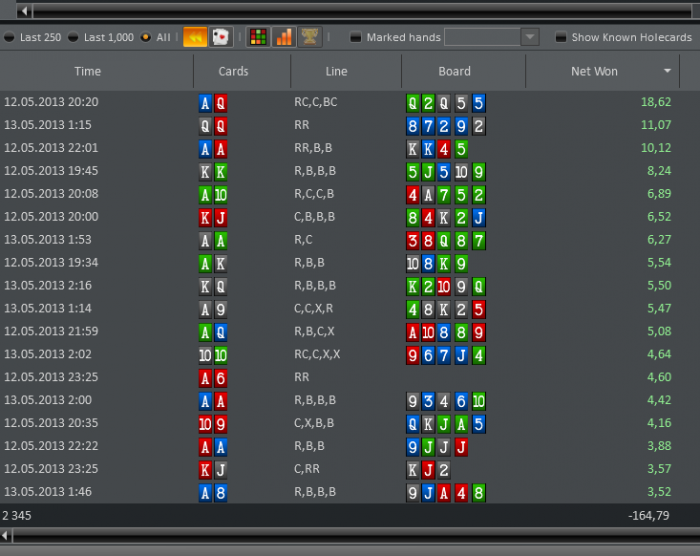700x556 pixels.
Task: Click the K K hole cards in the 8,24 row
Action: [213, 172]
